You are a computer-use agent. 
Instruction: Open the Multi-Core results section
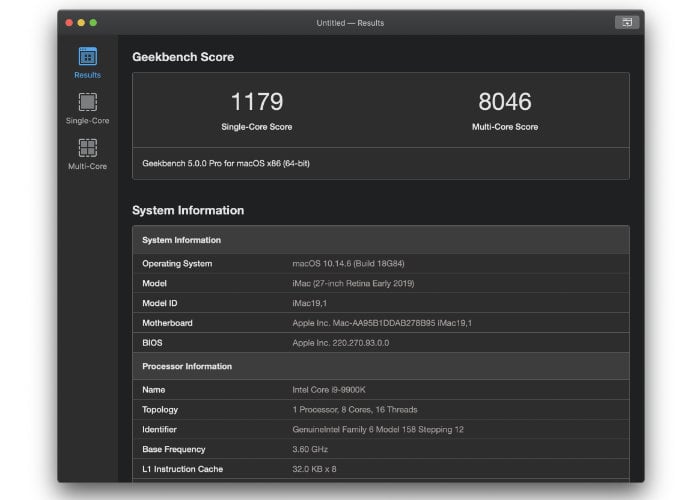(x=88, y=154)
